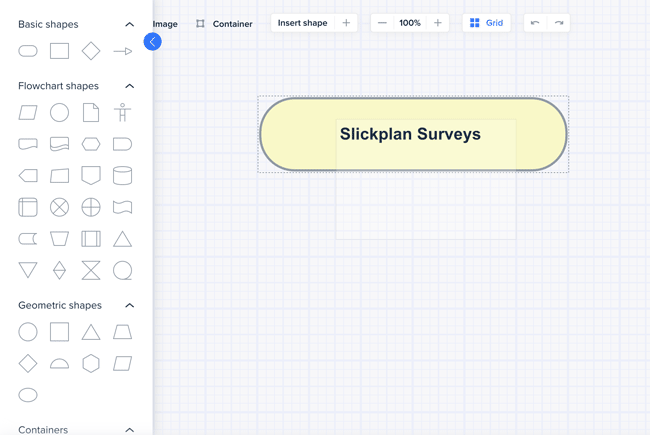This screenshot has width=650, height=435.
Task: Click the redo arrow button
Action: pyautogui.click(x=559, y=23)
